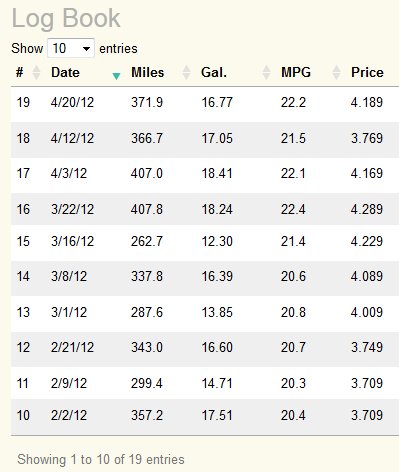Image resolution: width=399 pixels, height=472 pixels.
Task: Select log entry 10 dated 2/2/12
Action: click(205, 417)
